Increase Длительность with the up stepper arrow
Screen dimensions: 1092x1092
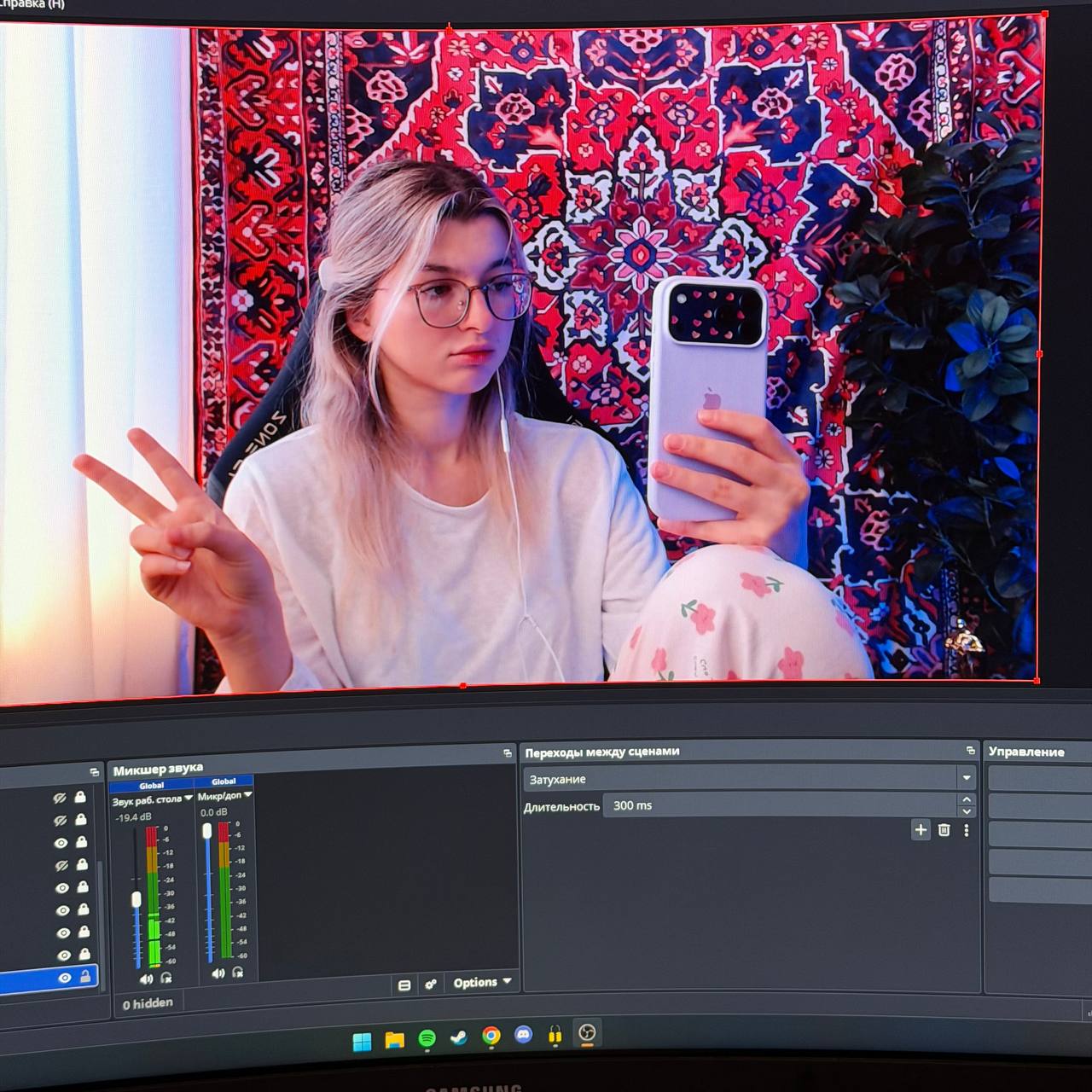coord(966,799)
